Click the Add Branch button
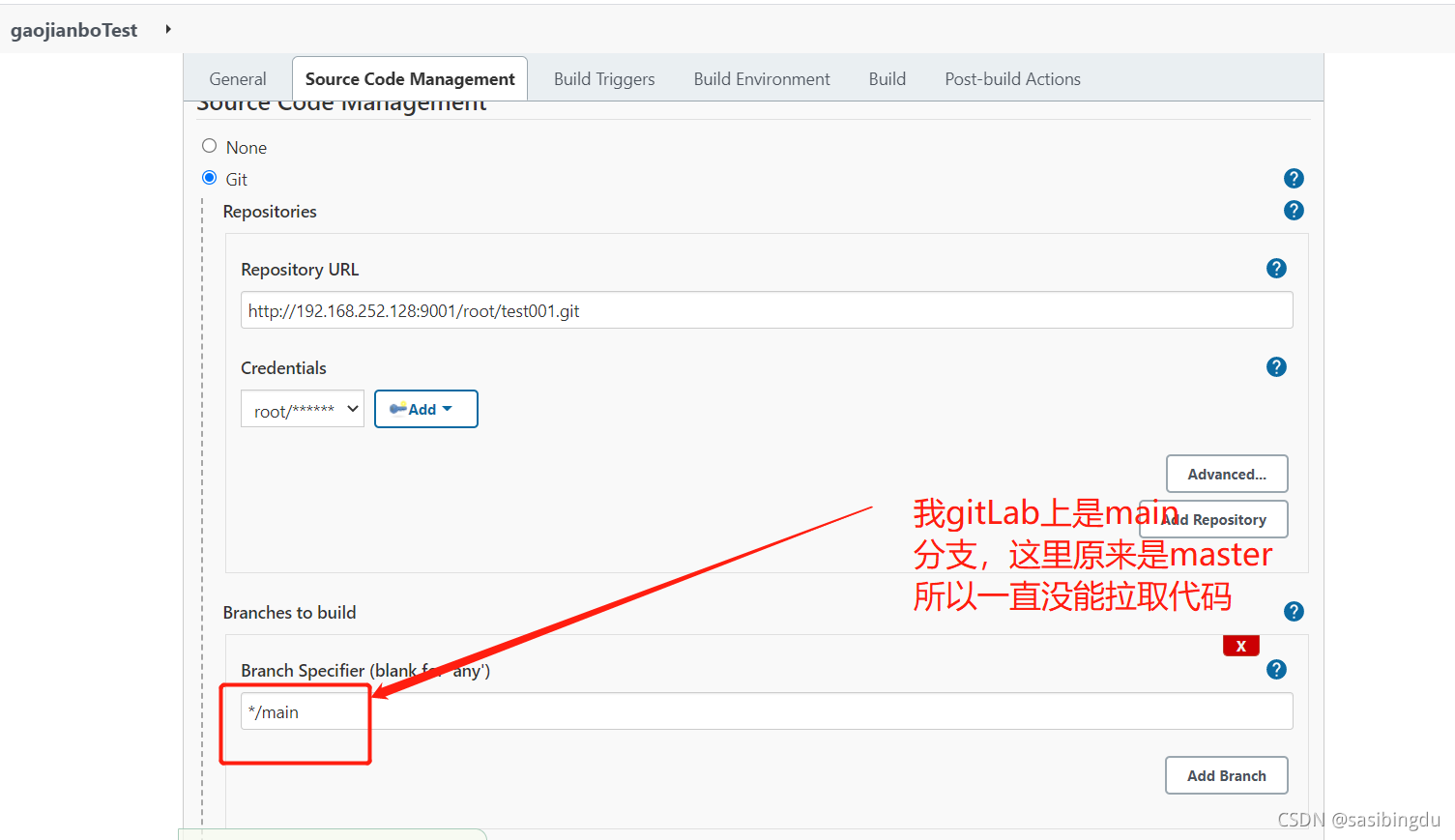This screenshot has width=1455, height=840. coord(1227,775)
